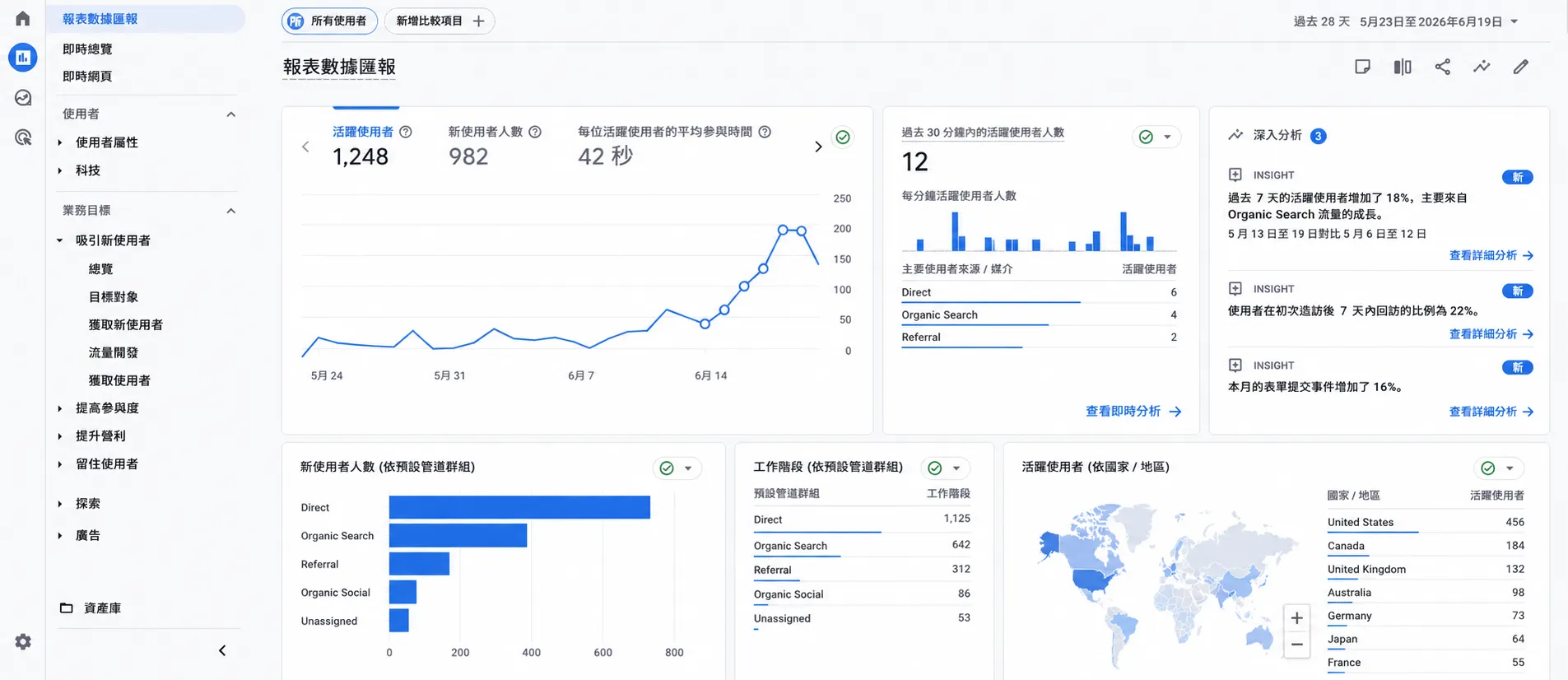Toggle the checkmark in the realtime card
This screenshot has width=1568, height=680.
tap(1146, 137)
